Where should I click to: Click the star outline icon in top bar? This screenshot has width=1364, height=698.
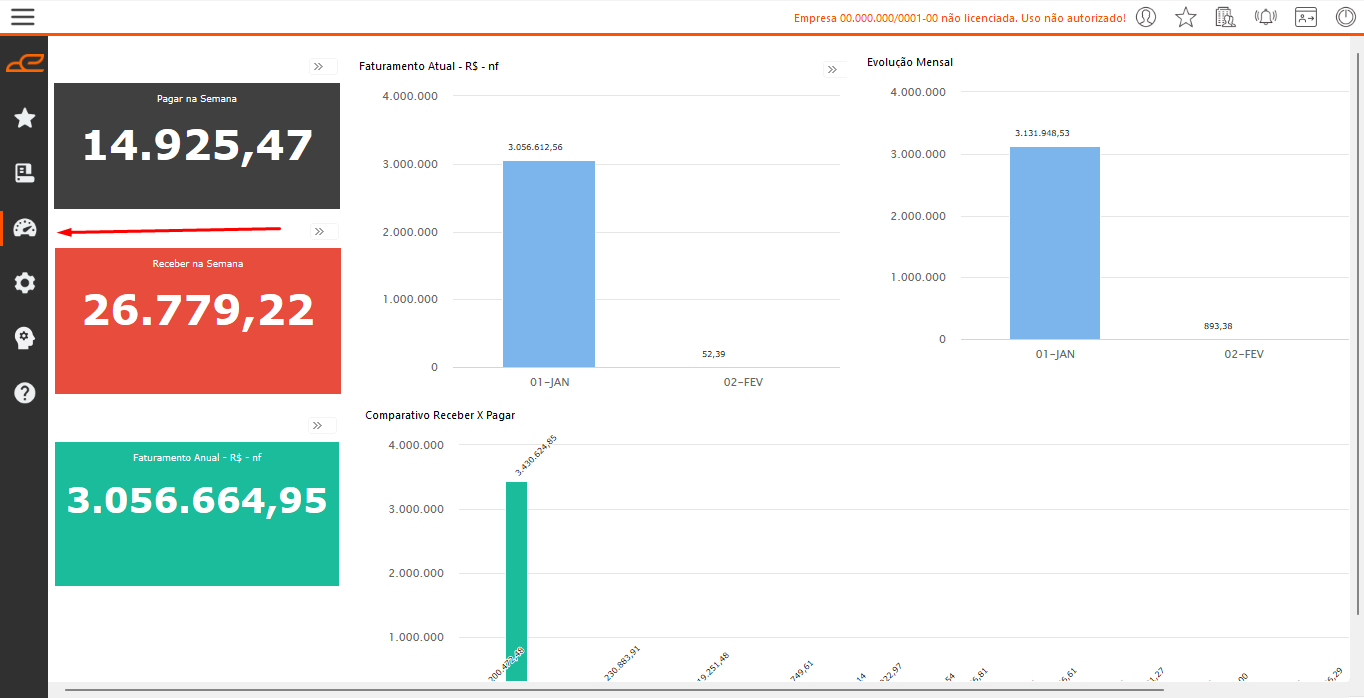coord(1186,17)
